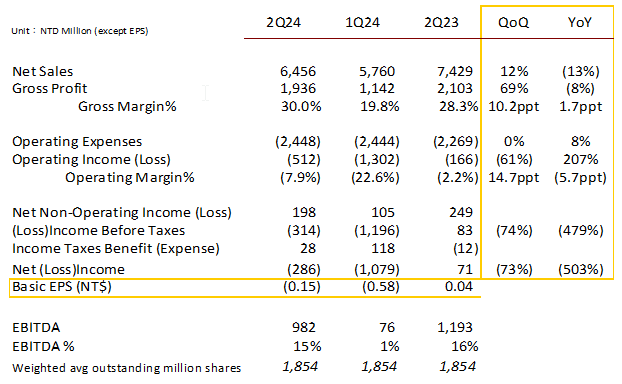Select Weighted avg outstanding million shares label
The image size is (622, 384).
click(x=127, y=368)
